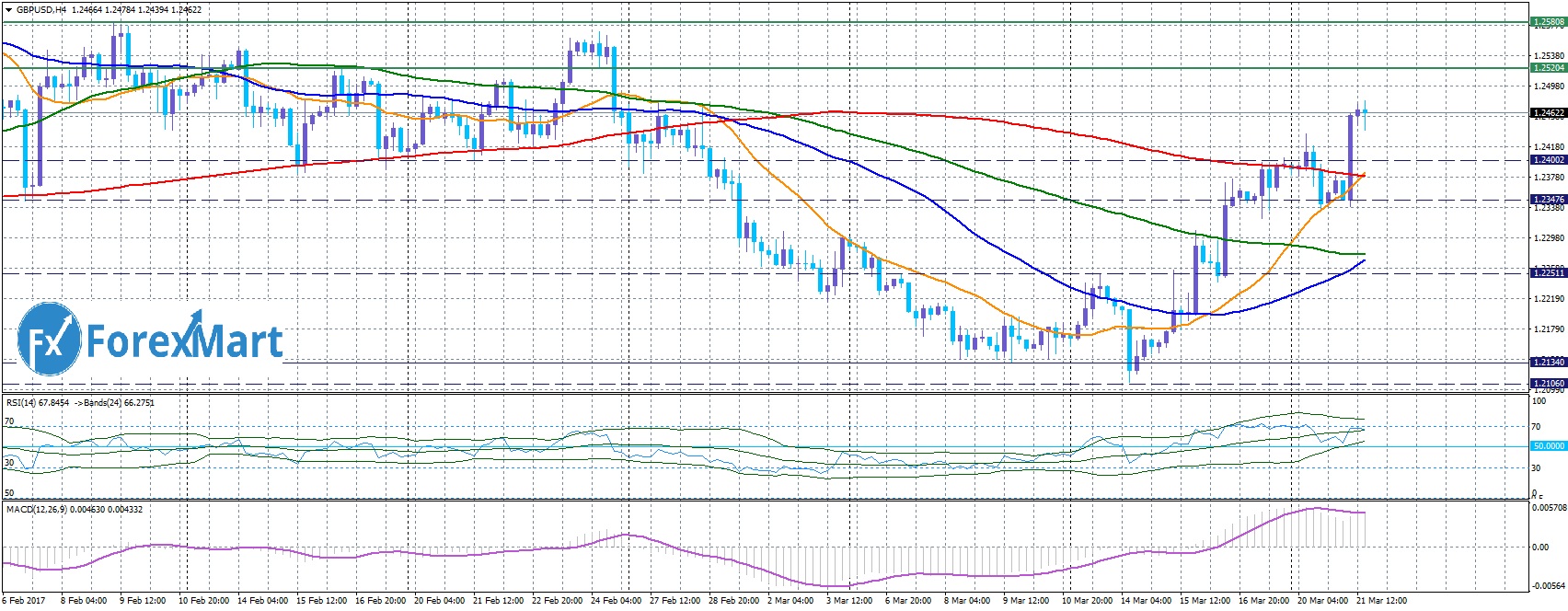This screenshot has height=611, width=1568.
Task: Click the 14 Mar 04:00 time label
Action: click(1145, 600)
